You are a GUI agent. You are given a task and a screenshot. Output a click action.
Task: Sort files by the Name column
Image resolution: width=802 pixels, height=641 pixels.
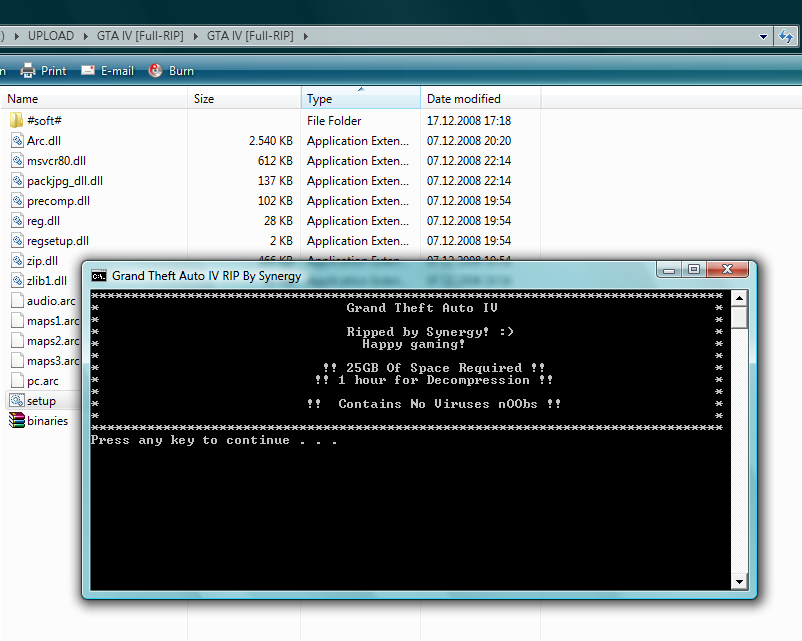coord(94,98)
